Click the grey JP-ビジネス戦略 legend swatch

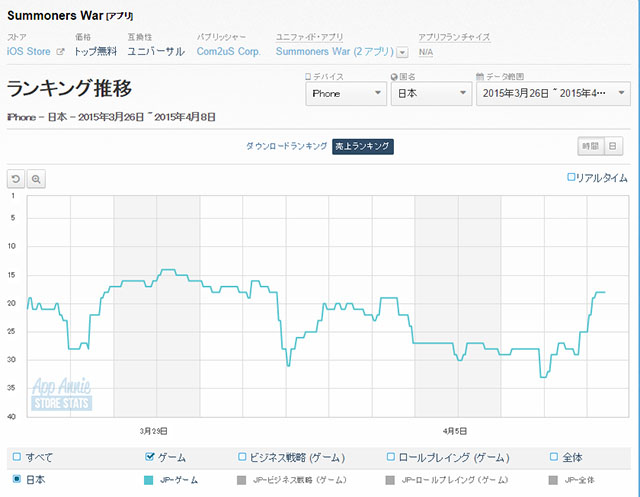[x=242, y=480]
